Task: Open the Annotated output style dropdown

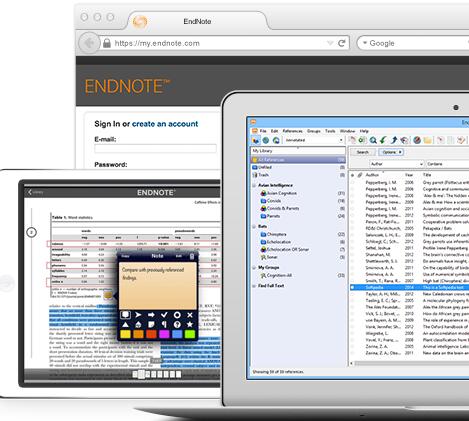Action: click(341, 140)
